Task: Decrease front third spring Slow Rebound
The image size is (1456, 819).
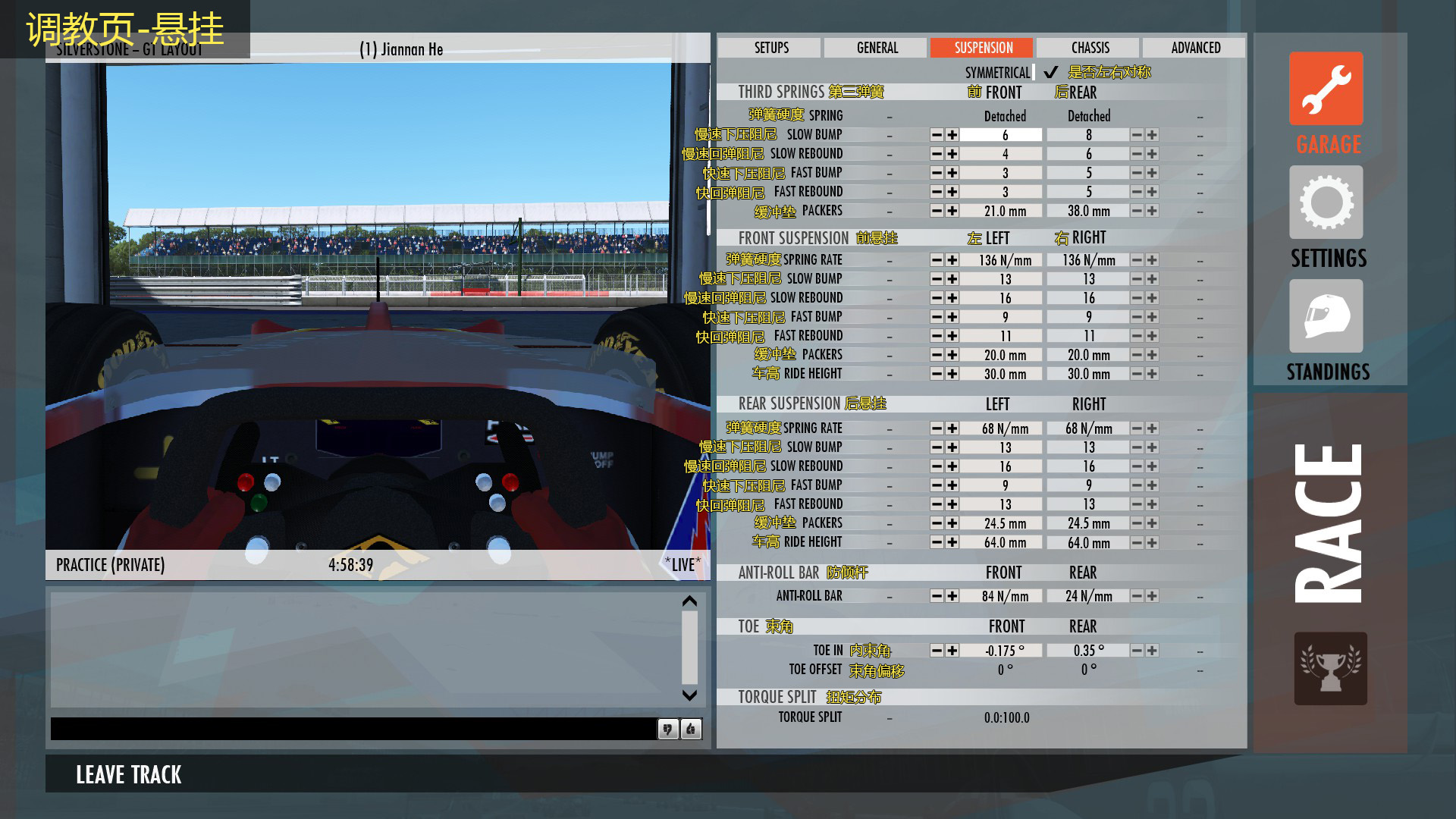Action: 937,154
